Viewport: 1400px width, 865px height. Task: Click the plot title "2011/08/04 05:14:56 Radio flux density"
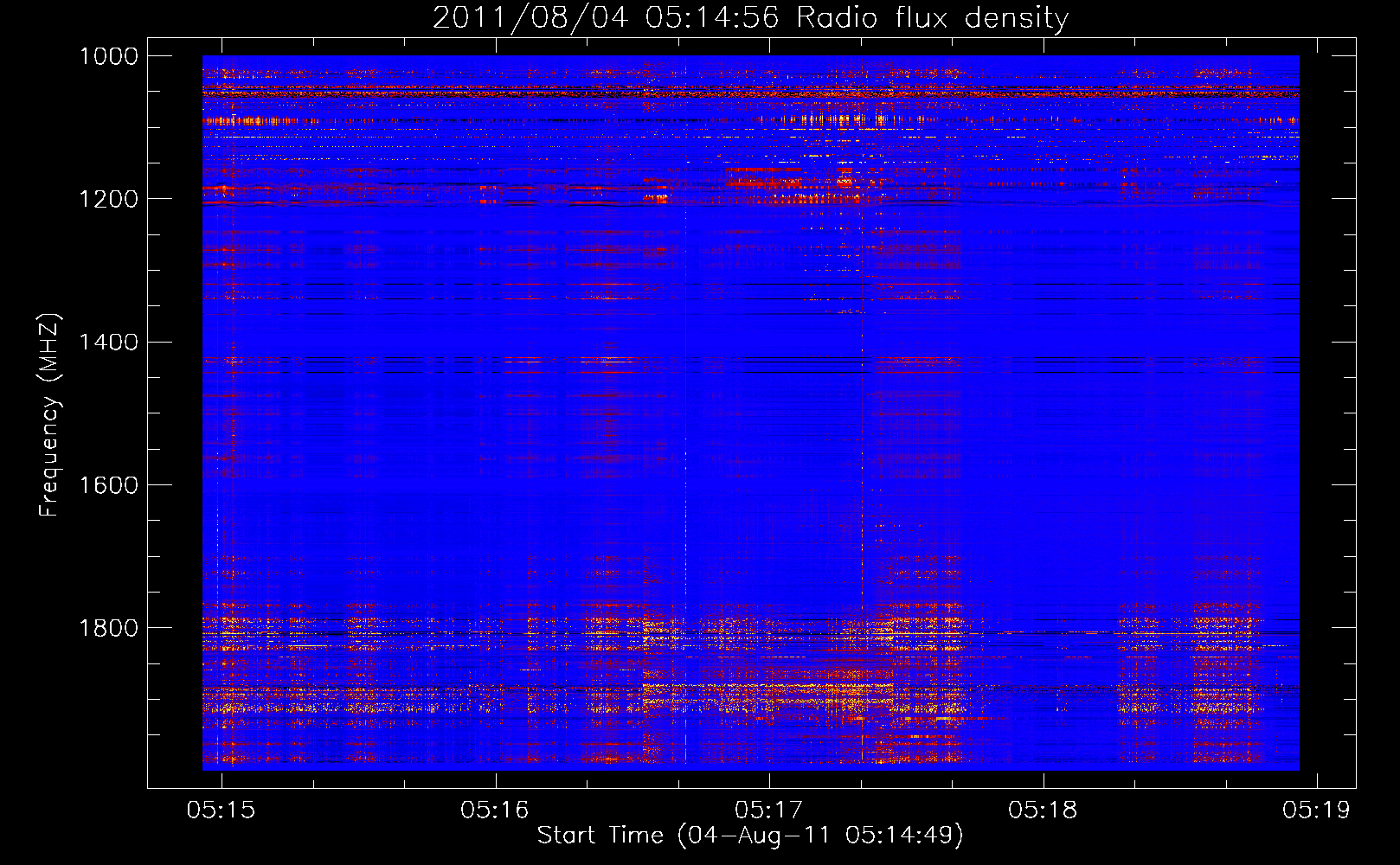[750, 18]
